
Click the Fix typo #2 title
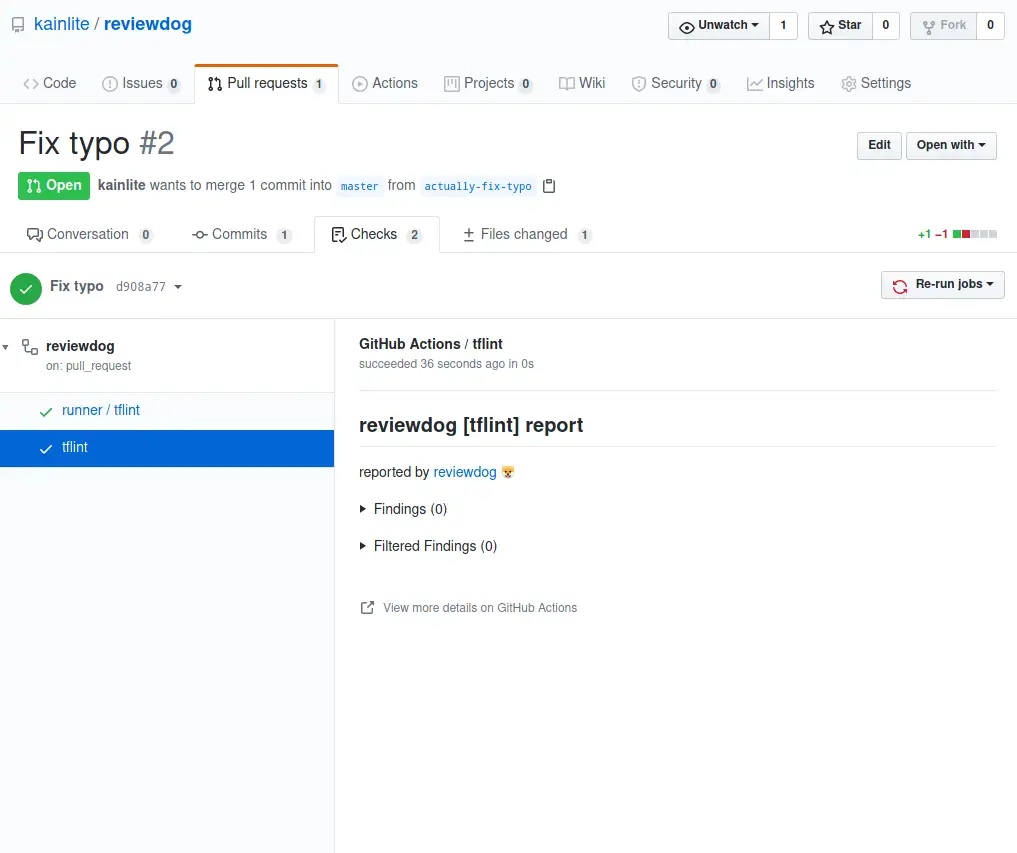click(97, 143)
